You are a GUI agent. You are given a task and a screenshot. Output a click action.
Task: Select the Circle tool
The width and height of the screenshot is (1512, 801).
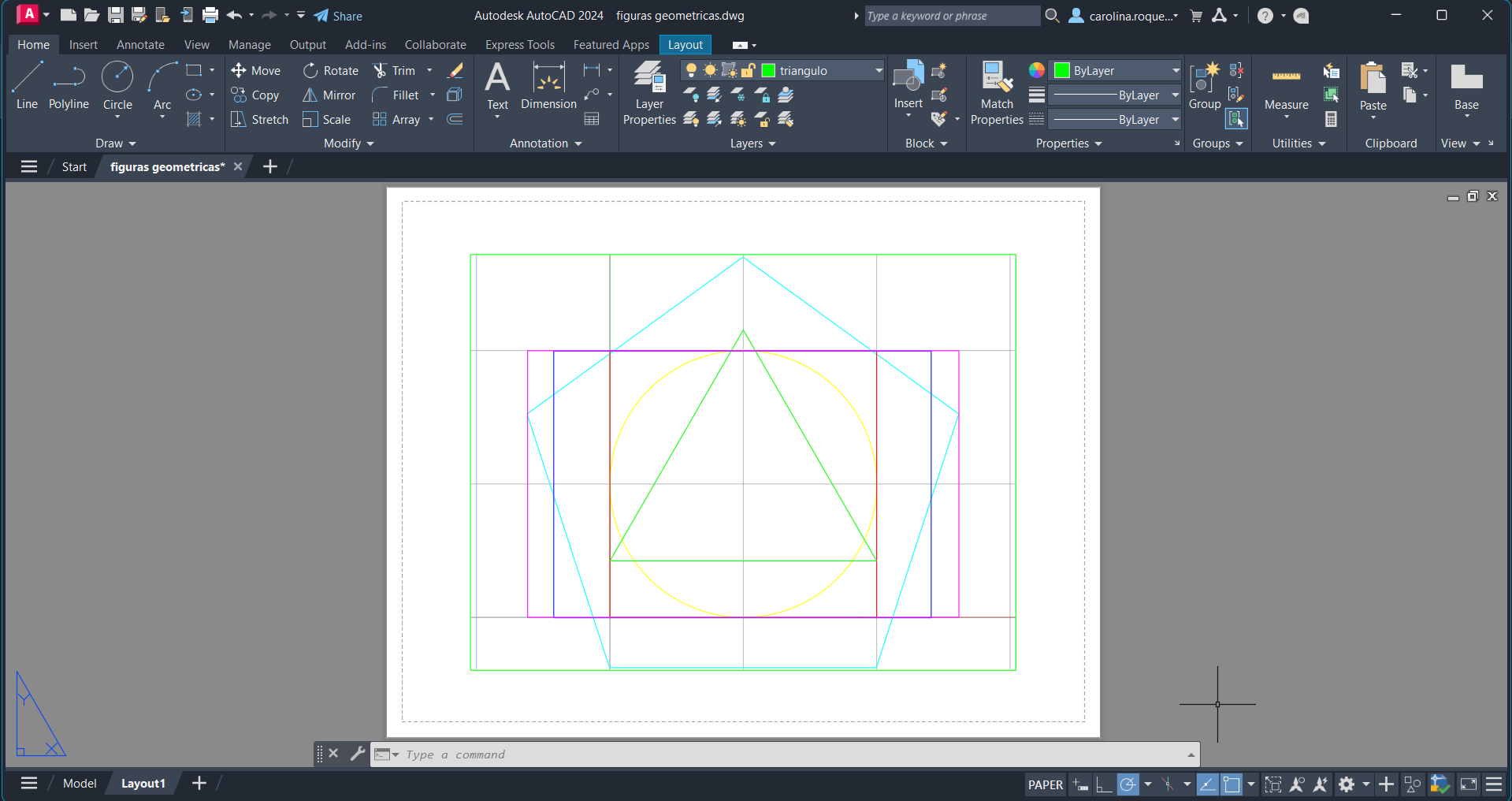117,85
